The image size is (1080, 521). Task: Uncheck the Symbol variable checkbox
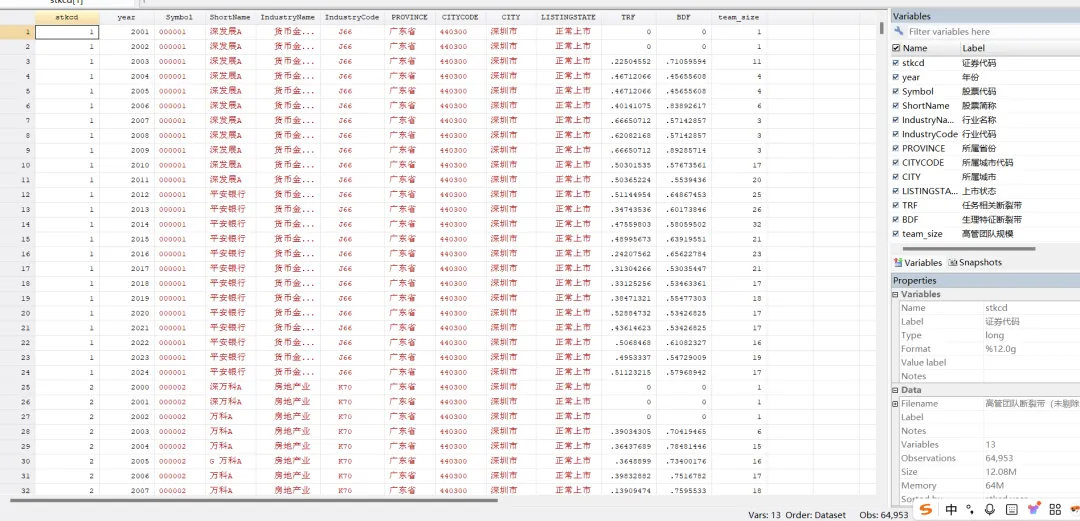[x=896, y=91]
